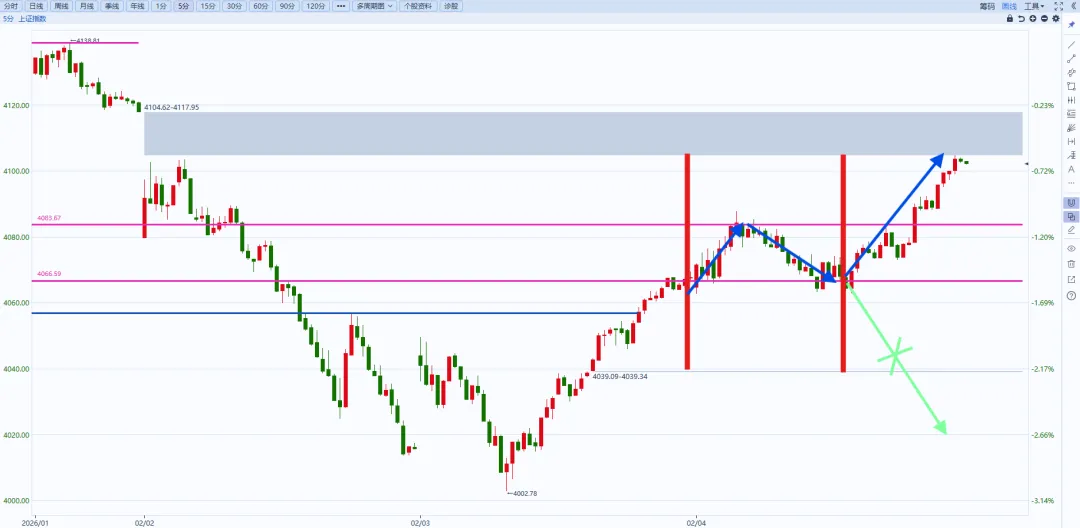The image size is (1080, 528).
Task: Open 个股资料 stock information
Action: coord(418,6)
